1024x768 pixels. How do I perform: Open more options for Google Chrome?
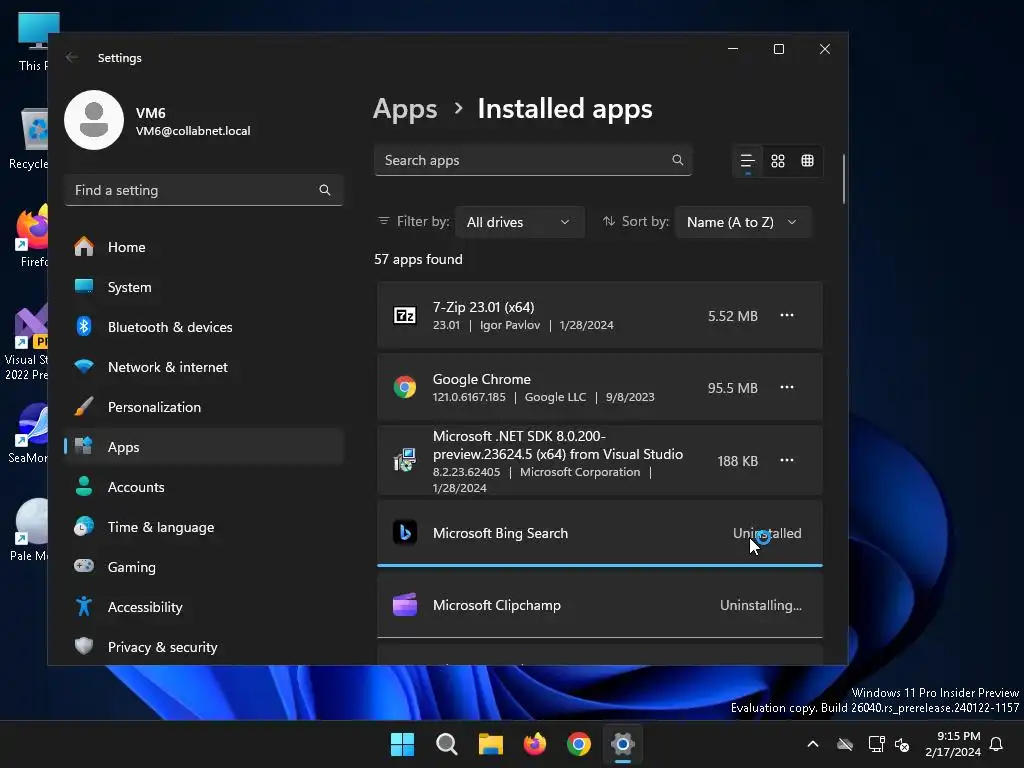click(x=787, y=387)
